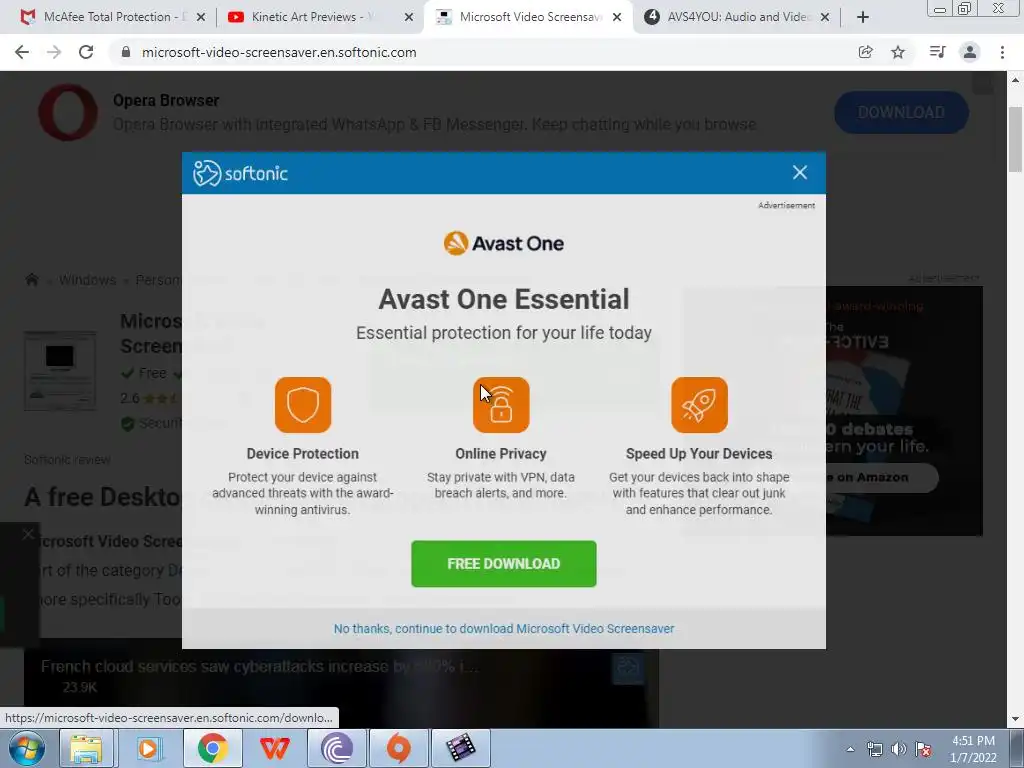
Task: Click the Speed Up Your Devices rocket icon
Action: (x=699, y=405)
